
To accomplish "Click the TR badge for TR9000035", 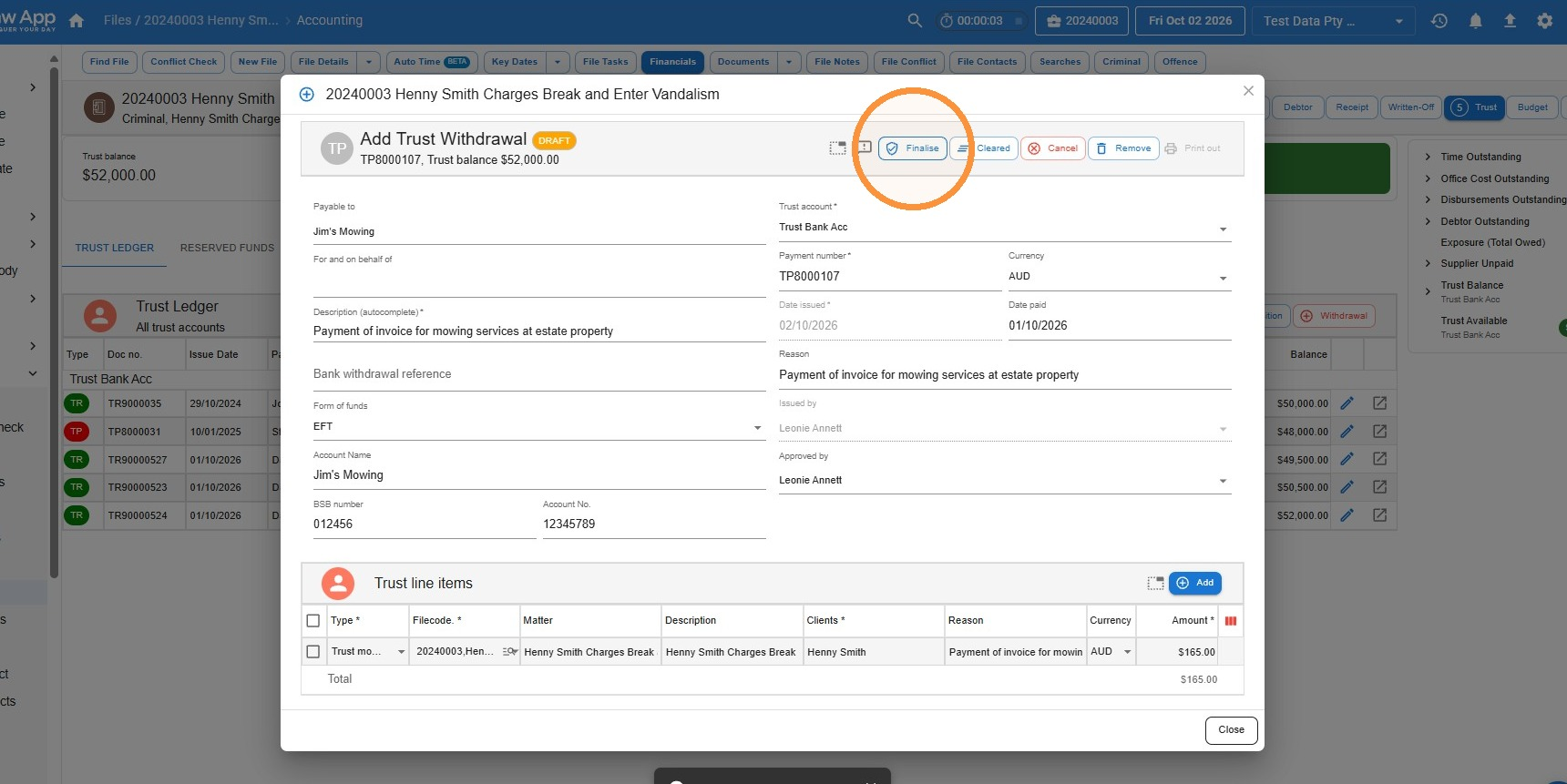I will coord(77,403).
